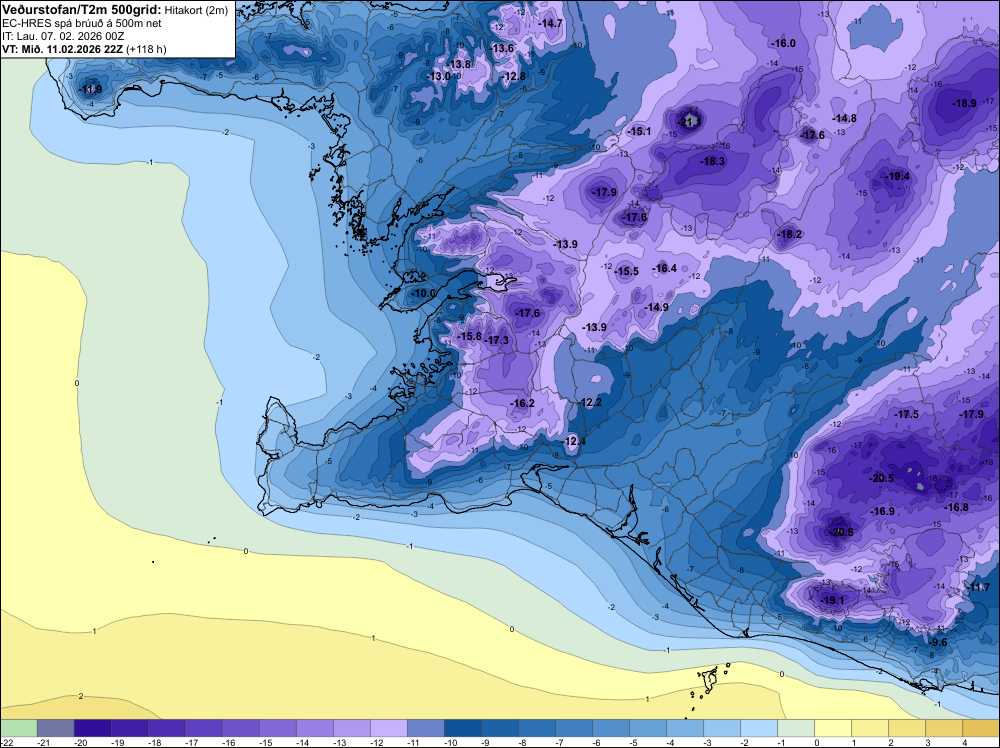
Task: Select the -15.5 temperature label
Action: coord(626,271)
